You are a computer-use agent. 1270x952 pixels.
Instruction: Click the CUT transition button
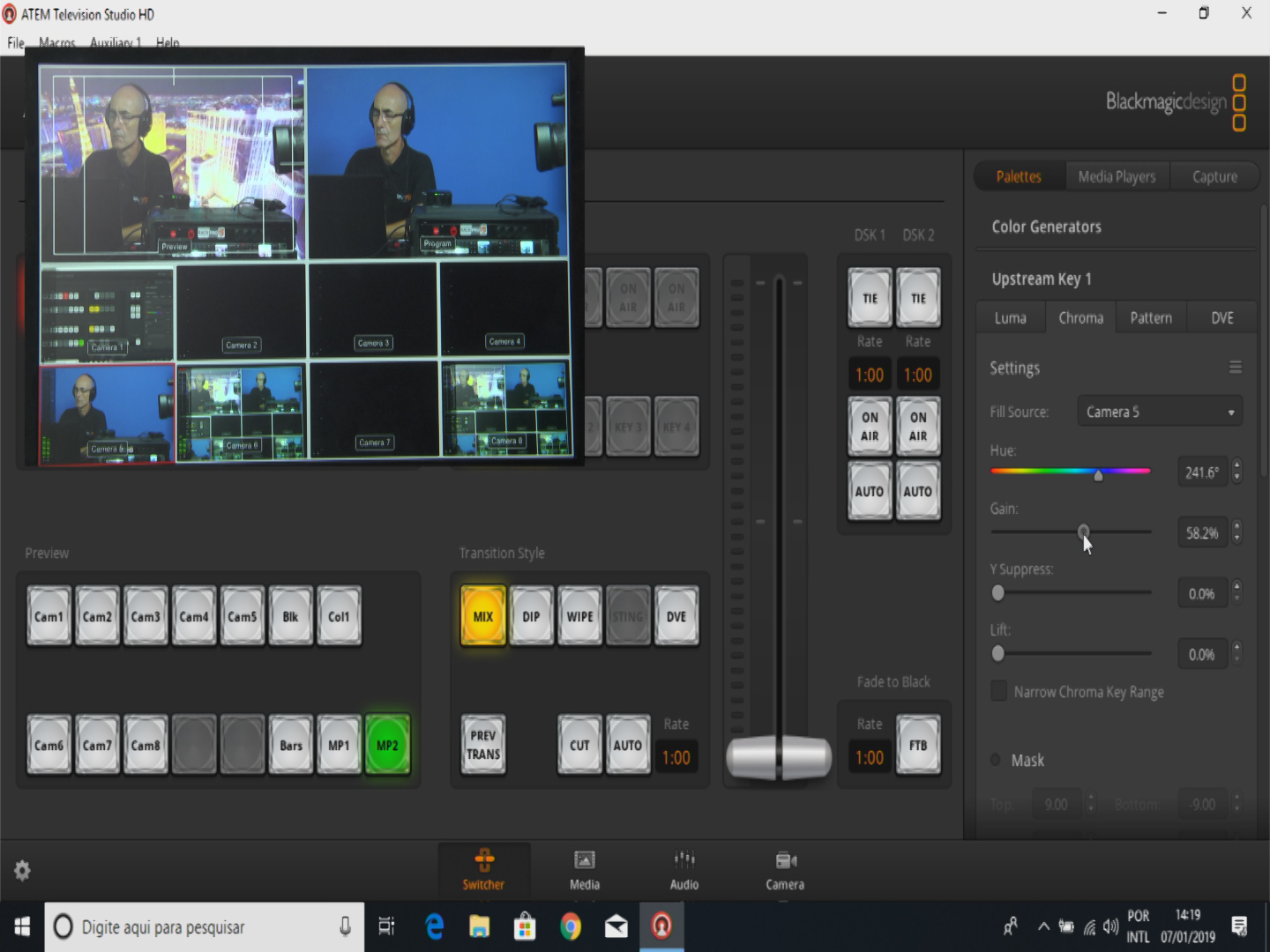[579, 745]
